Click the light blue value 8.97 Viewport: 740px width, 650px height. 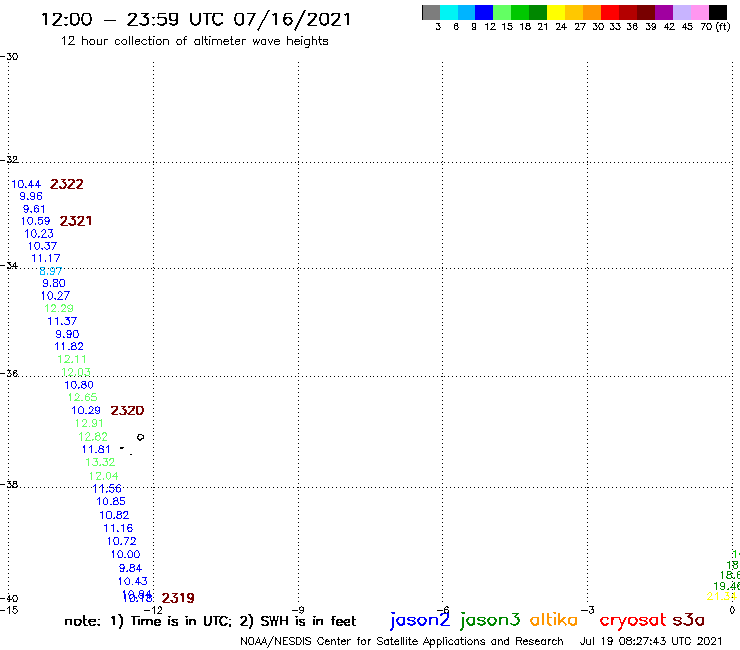[x=50, y=271]
